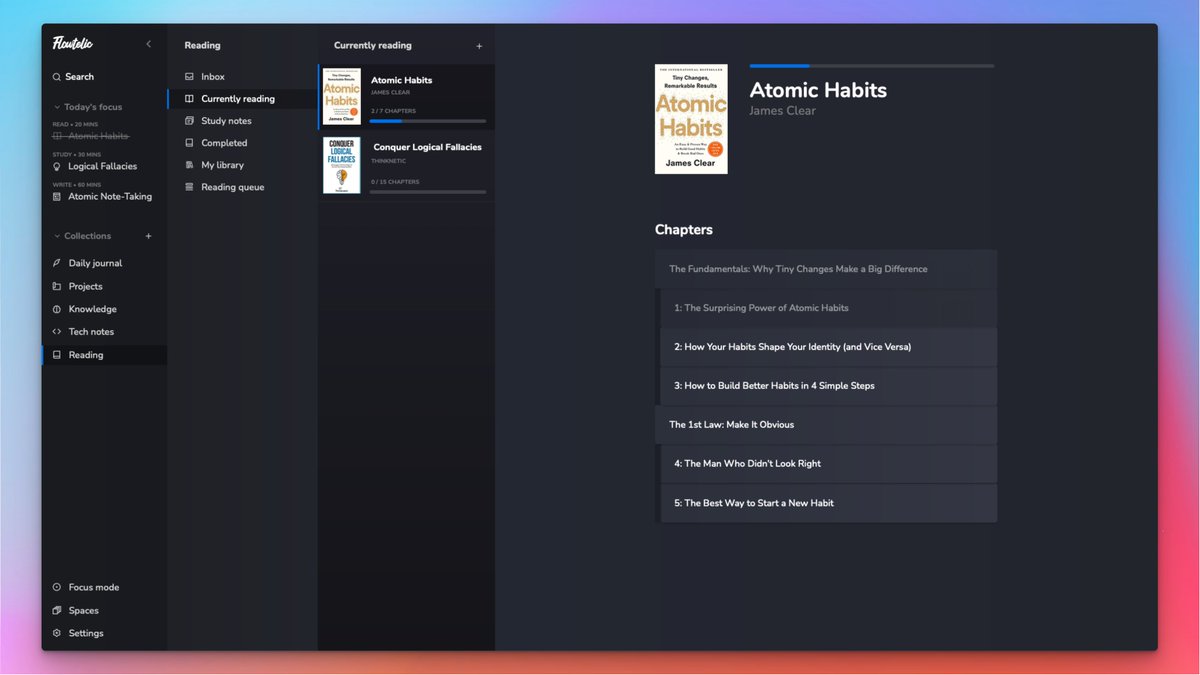Click the Focus mode icon
The width and height of the screenshot is (1200, 675).
point(57,587)
